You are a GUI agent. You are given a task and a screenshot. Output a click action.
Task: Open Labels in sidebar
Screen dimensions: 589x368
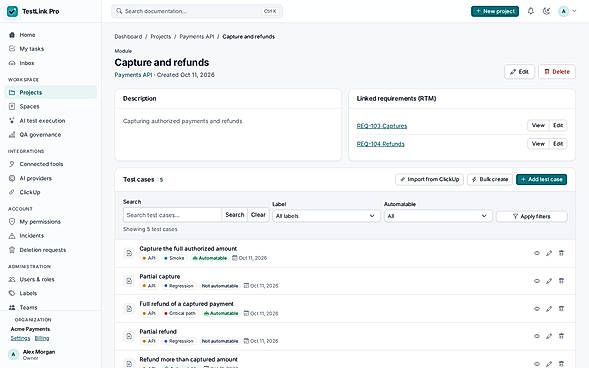[50, 293]
